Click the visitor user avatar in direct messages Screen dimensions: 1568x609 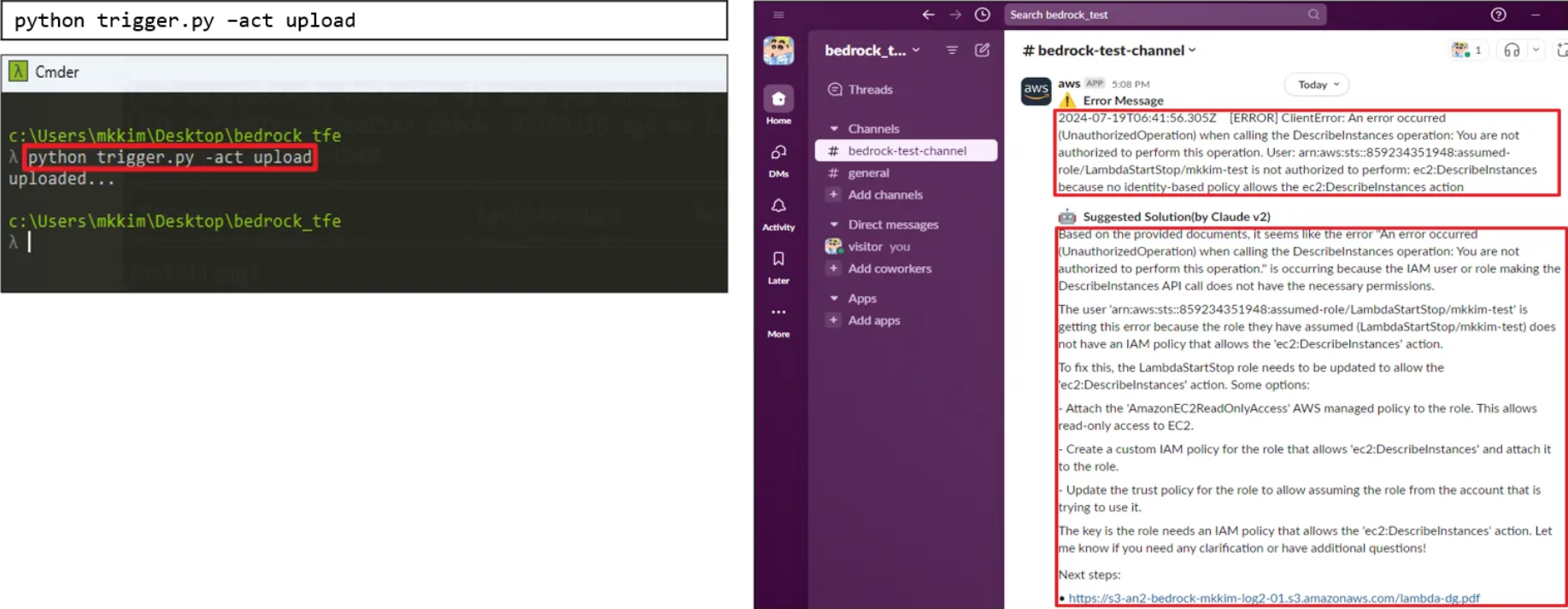[x=833, y=246]
